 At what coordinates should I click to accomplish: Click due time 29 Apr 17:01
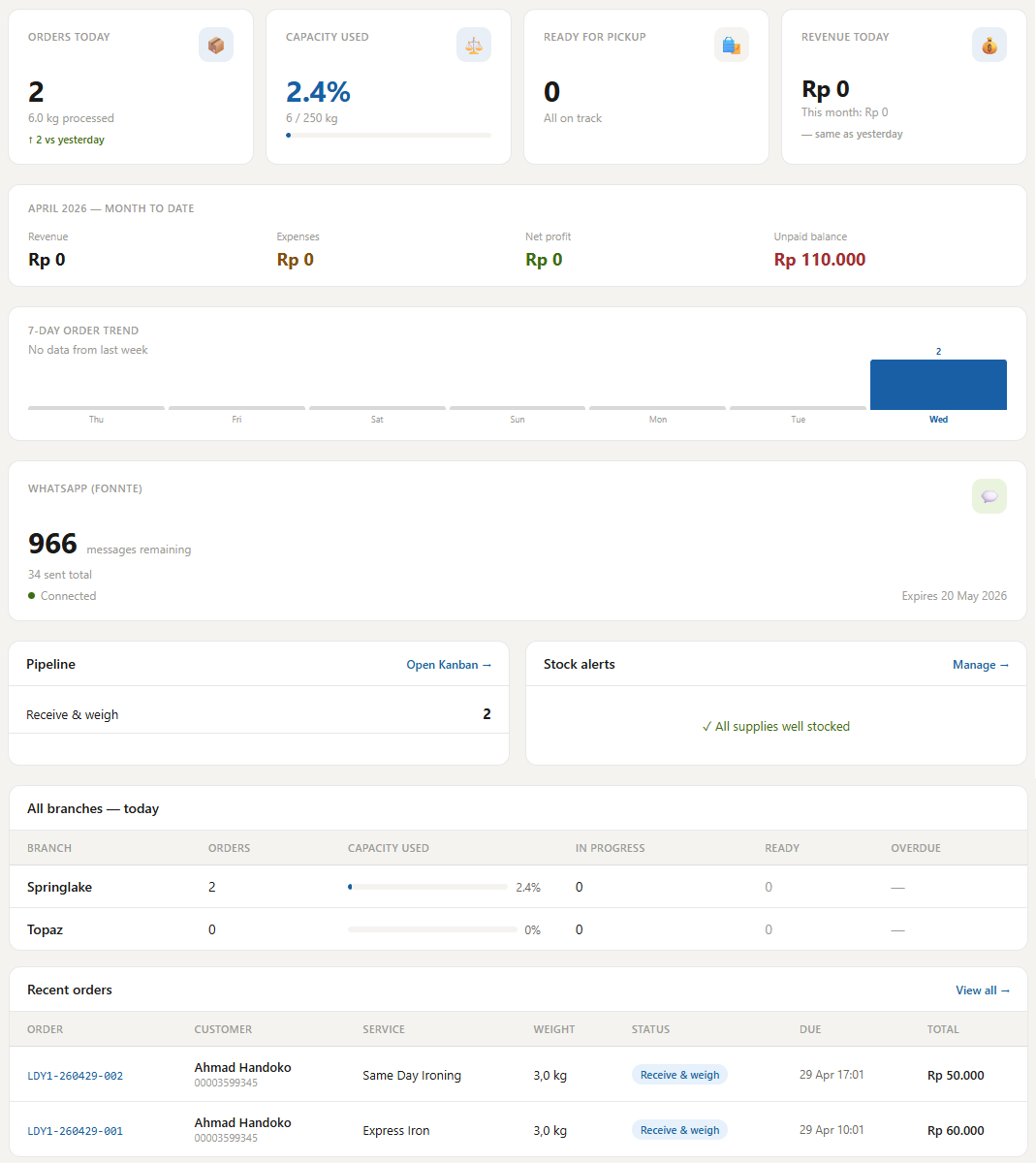point(832,1075)
